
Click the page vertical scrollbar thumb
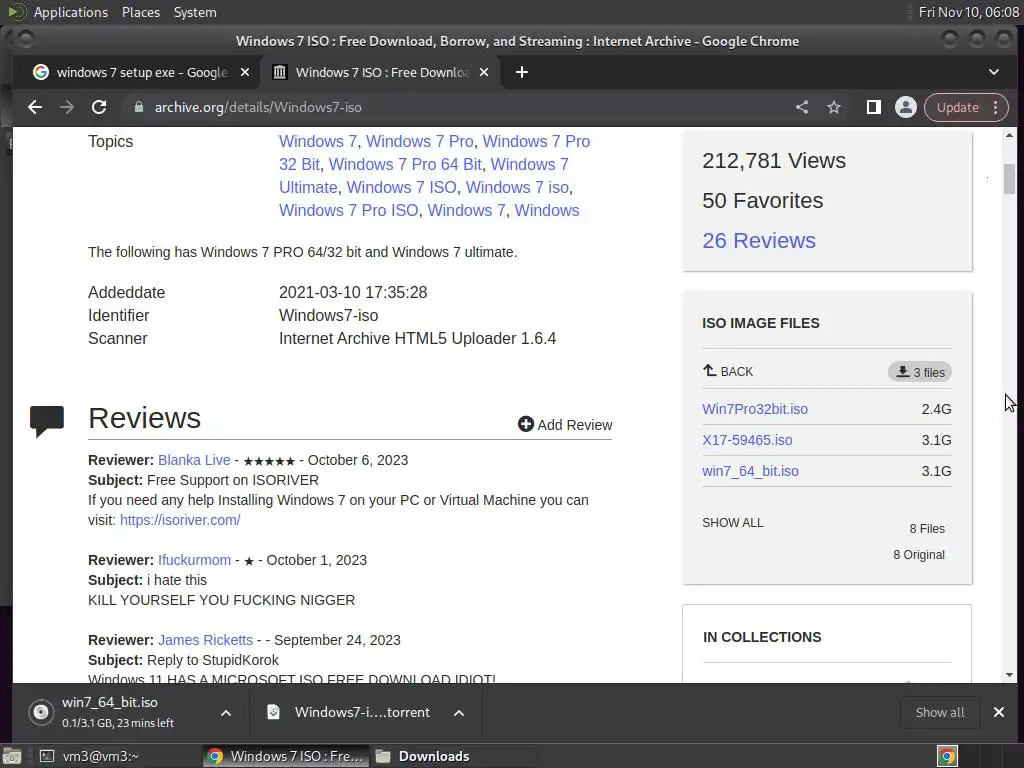point(1010,179)
